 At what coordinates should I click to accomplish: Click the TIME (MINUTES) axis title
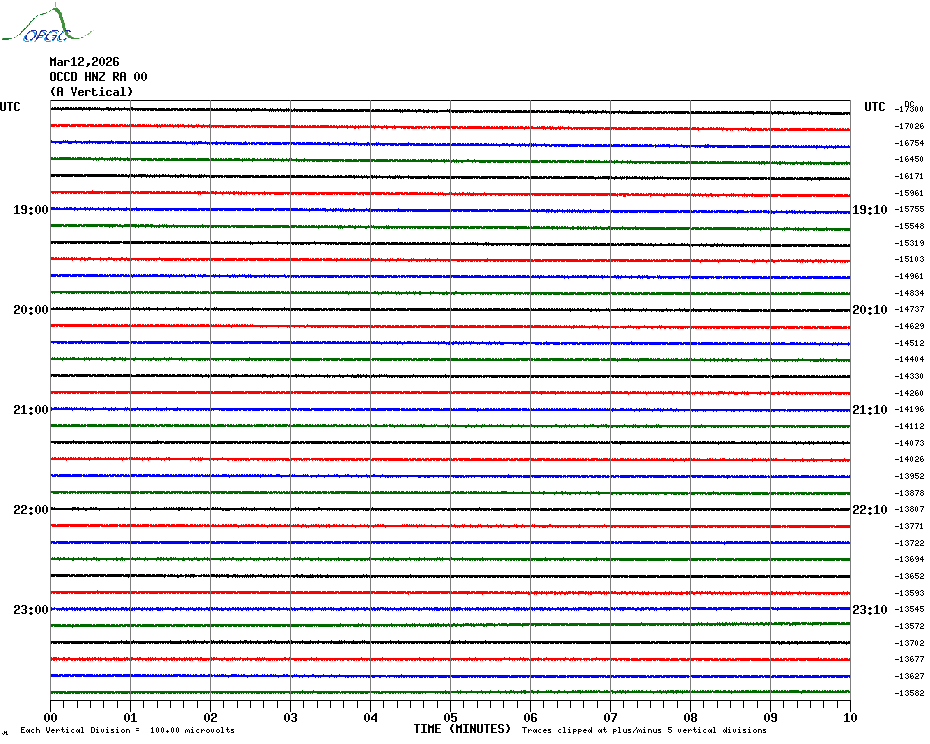[x=462, y=729]
